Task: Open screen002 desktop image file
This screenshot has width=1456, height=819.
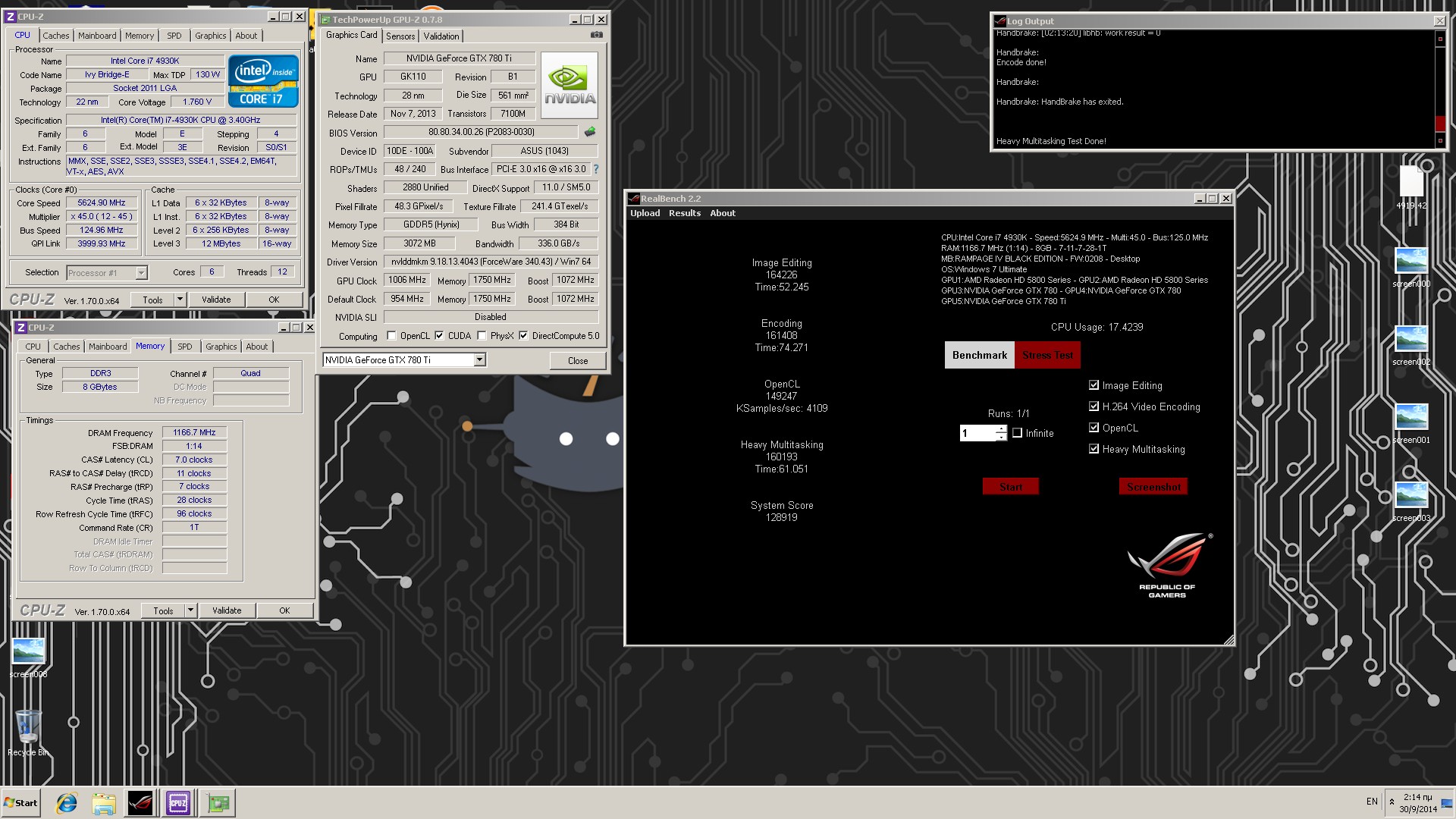Action: (1411, 345)
